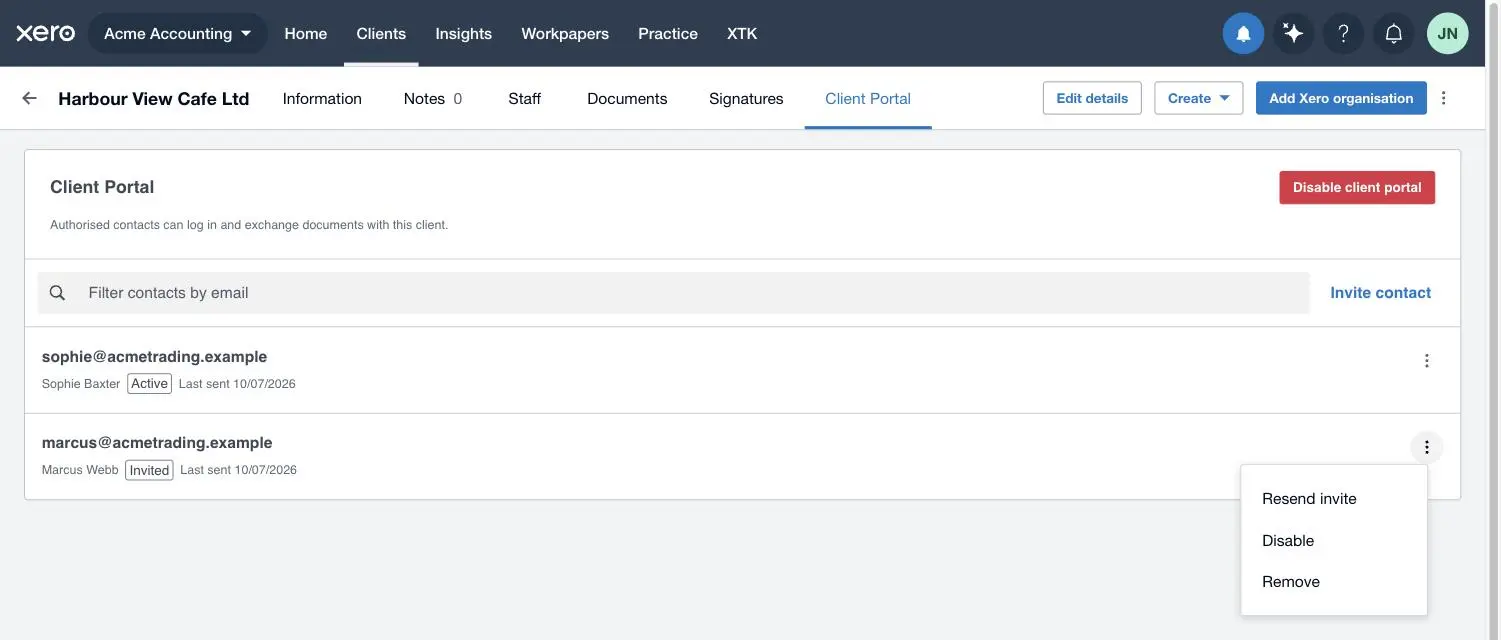
Task: Open the kebab menu for sophie@acmetrading.example
Action: pos(1427,361)
